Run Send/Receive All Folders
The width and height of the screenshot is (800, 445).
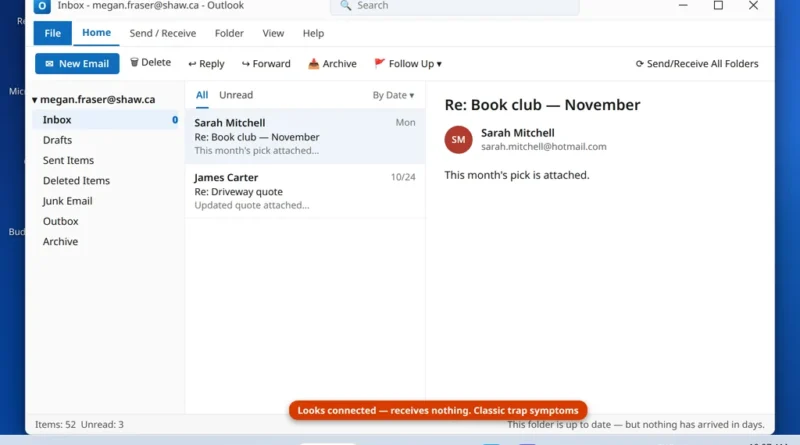click(697, 64)
